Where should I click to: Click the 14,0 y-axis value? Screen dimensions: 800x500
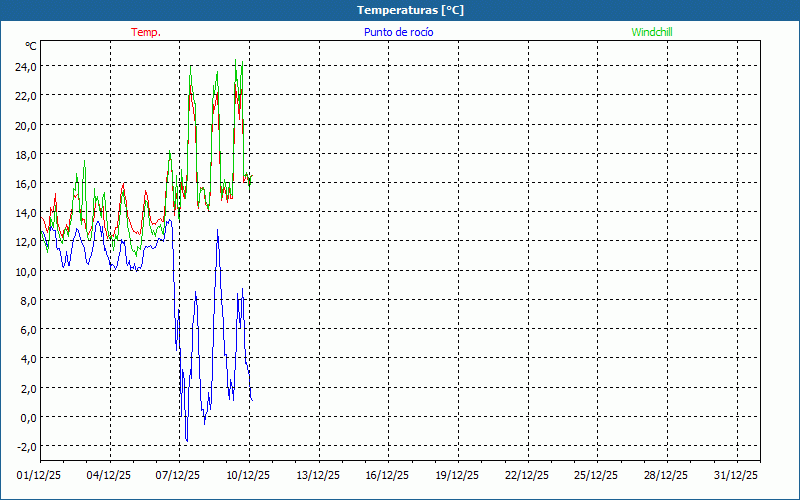[x=26, y=212]
